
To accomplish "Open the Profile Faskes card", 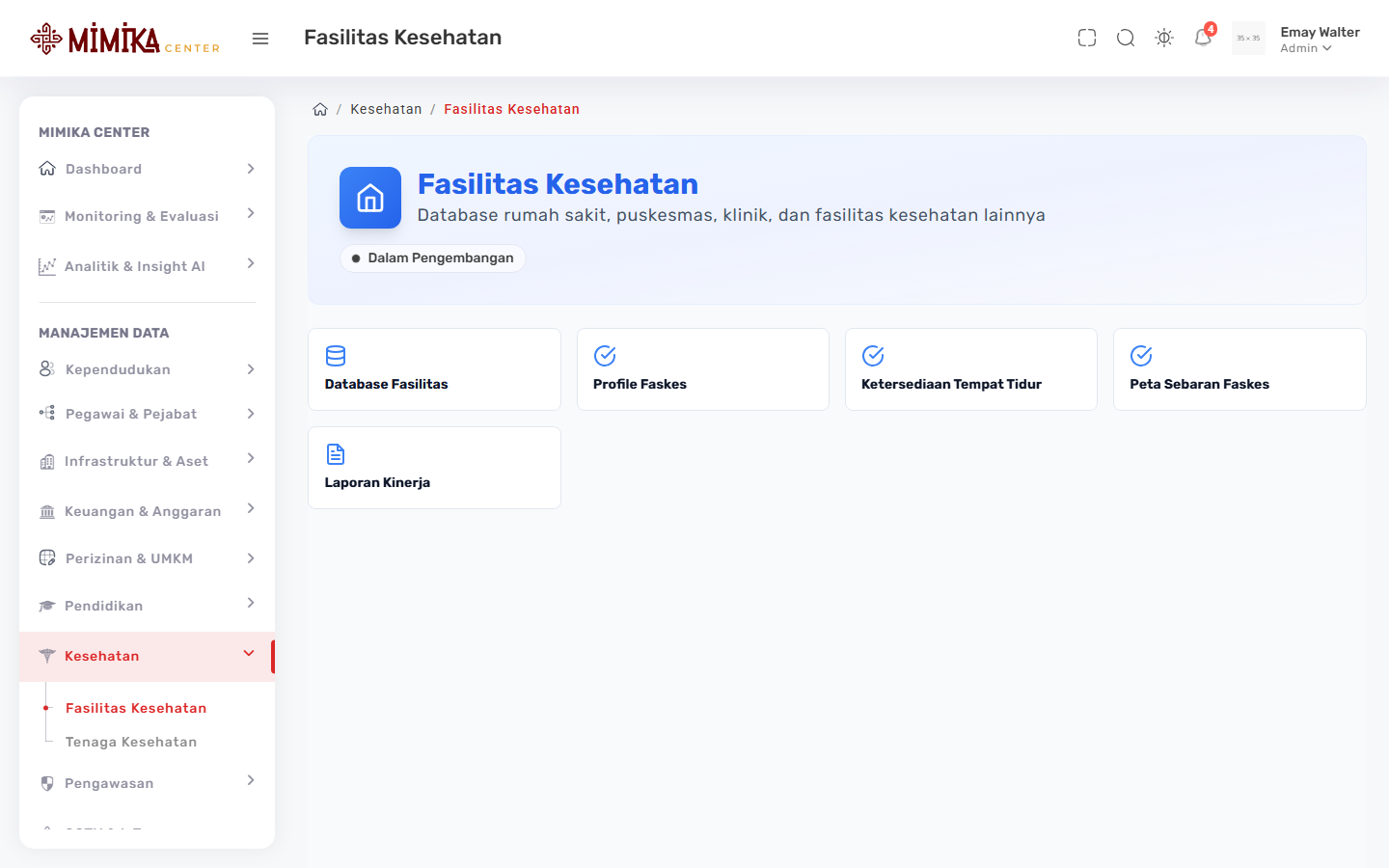I will pyautogui.click(x=703, y=369).
